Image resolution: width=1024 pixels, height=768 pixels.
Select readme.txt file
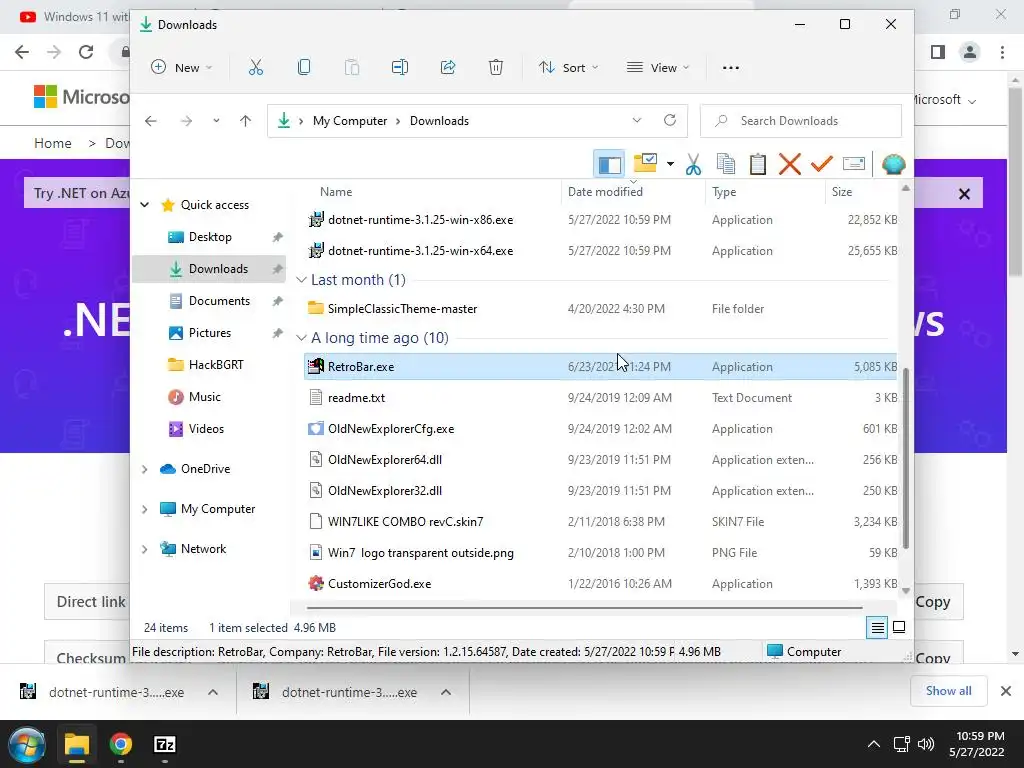(x=600, y=398)
